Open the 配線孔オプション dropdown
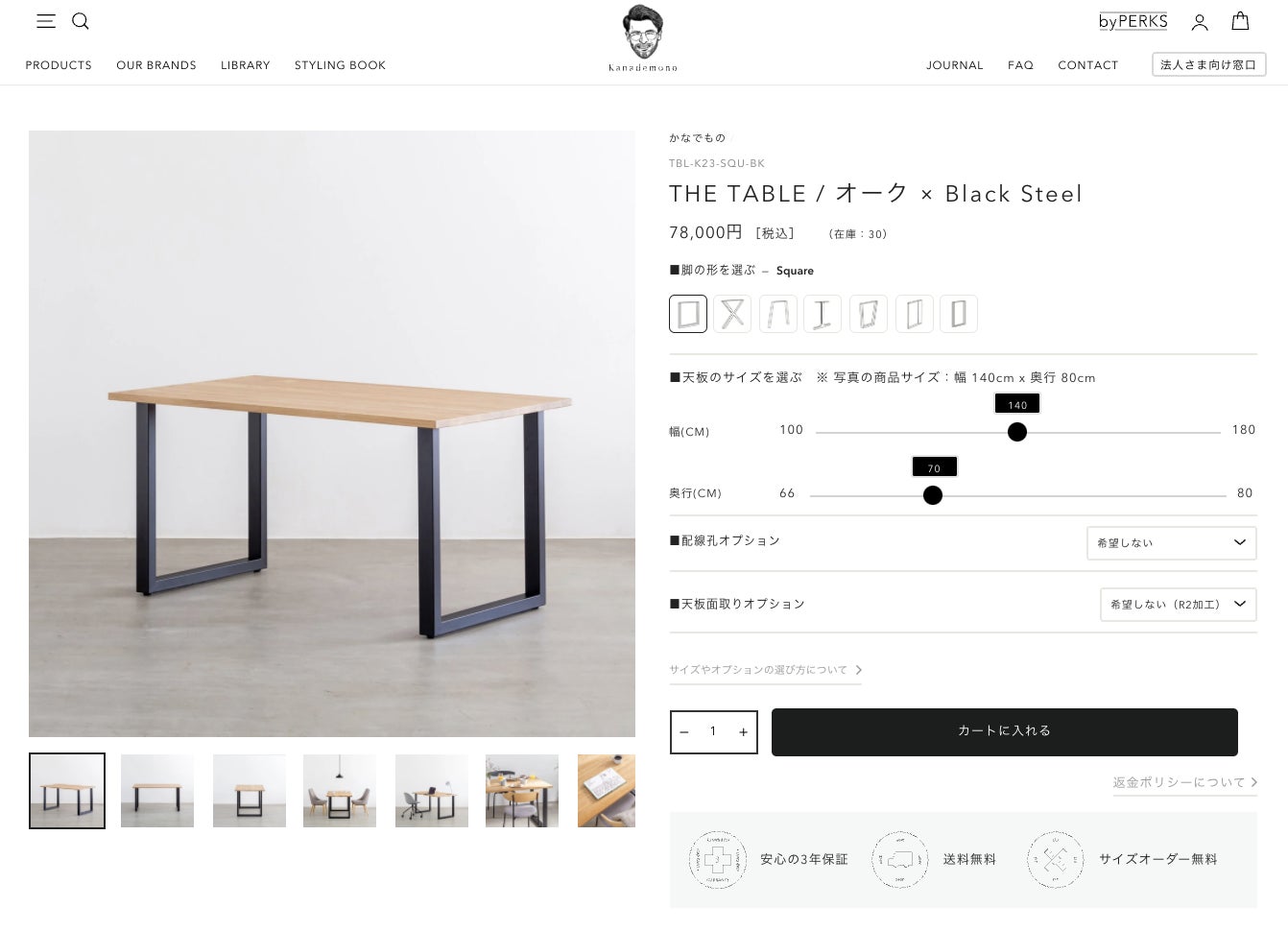The image size is (1288, 931). click(x=1171, y=542)
